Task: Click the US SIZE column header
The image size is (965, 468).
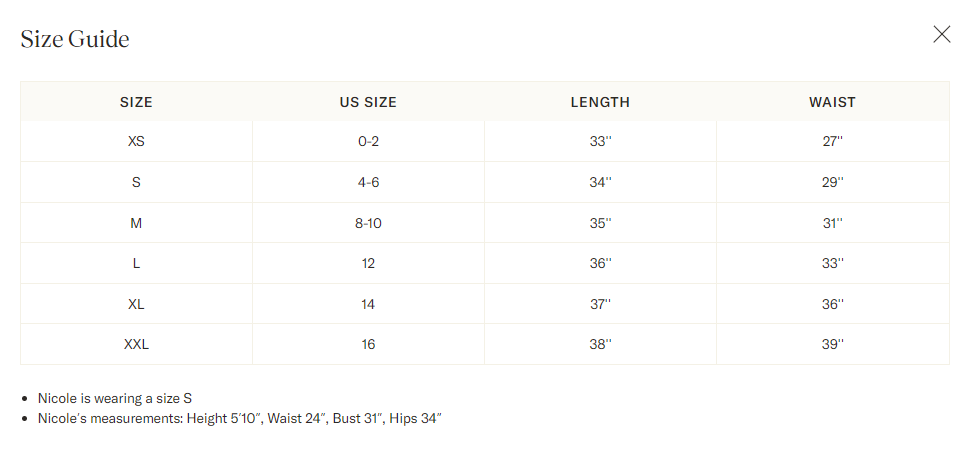Action: pyautogui.click(x=368, y=102)
